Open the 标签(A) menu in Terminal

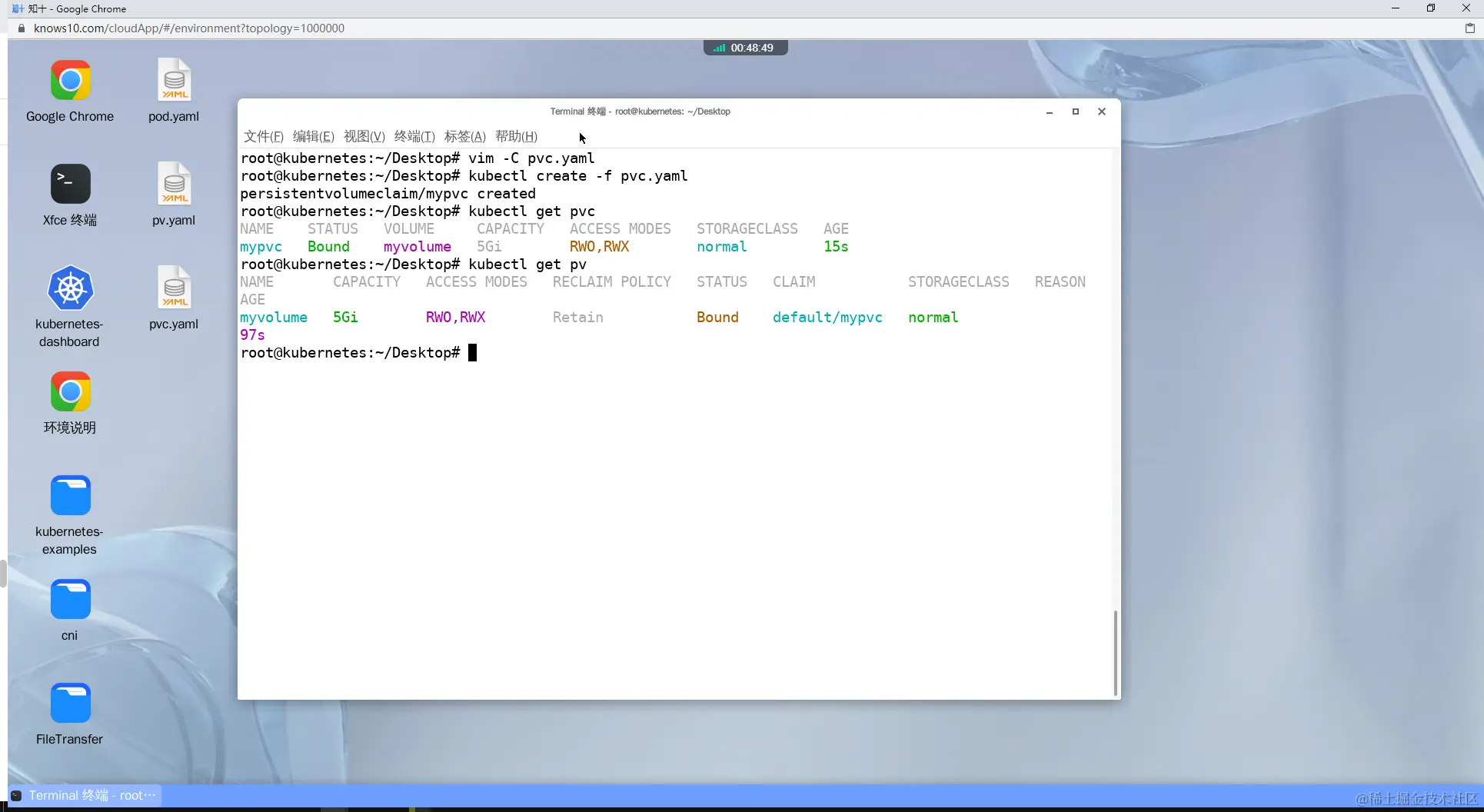pos(465,136)
